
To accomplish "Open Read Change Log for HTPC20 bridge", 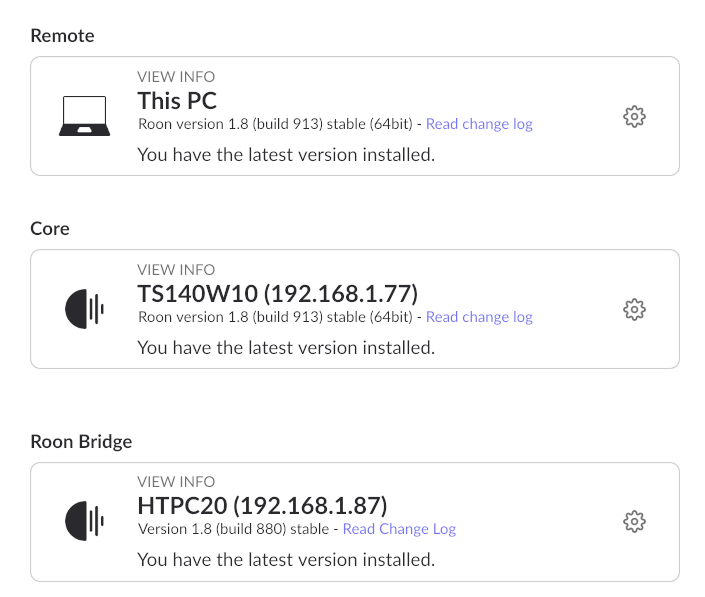I will click(399, 529).
